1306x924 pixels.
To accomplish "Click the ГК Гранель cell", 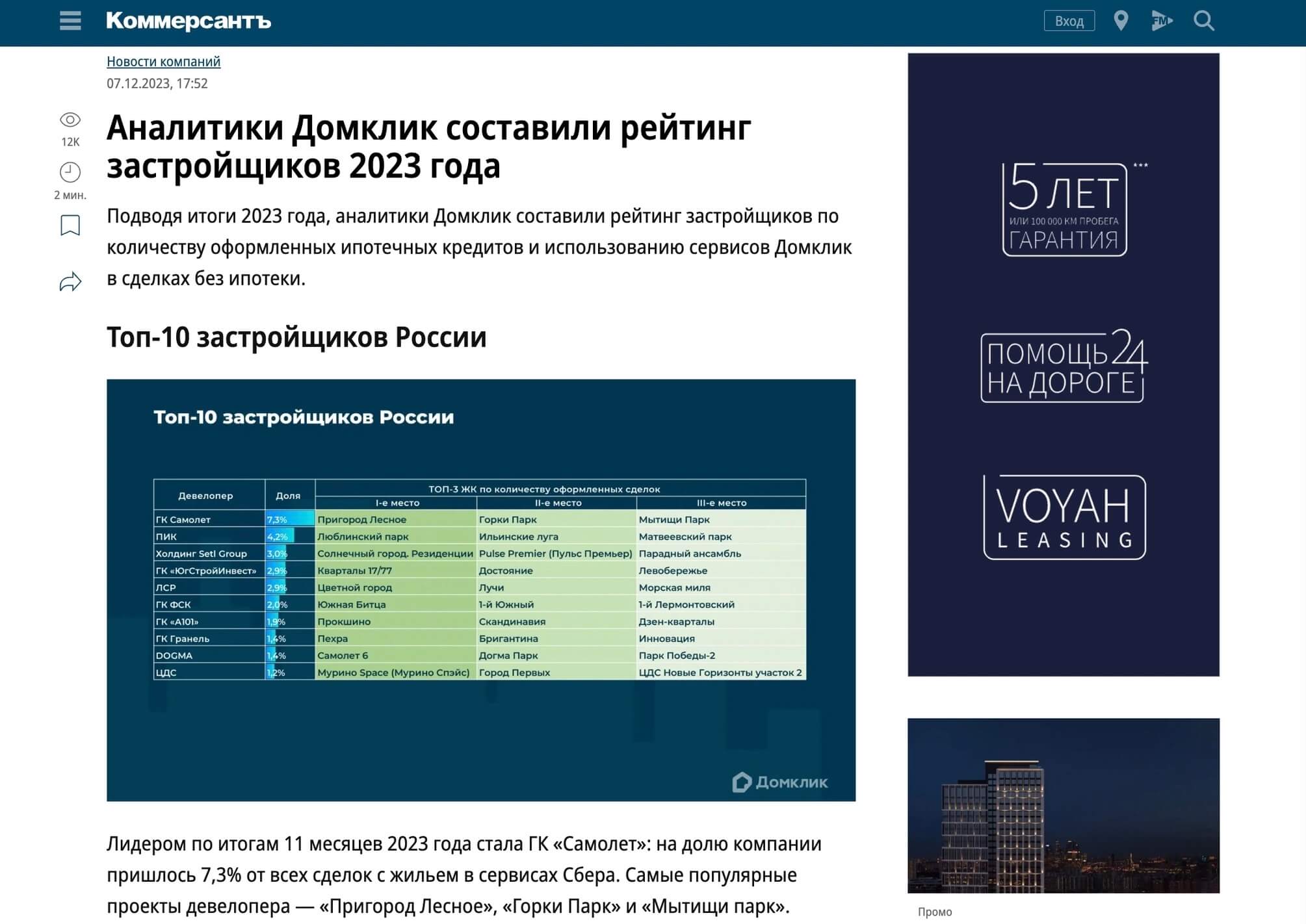I will click(x=209, y=638).
